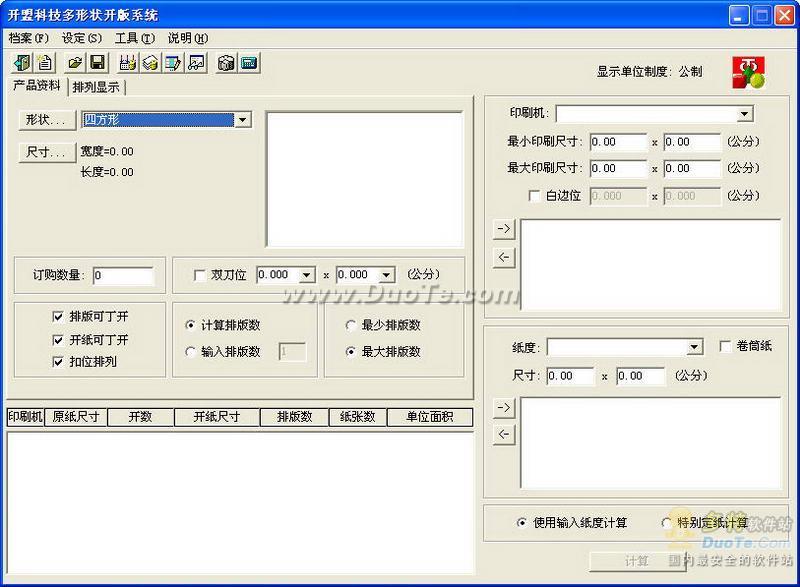Click the 开纸尺寸 column header
Viewport: 800px width, 587px height.
click(217, 417)
